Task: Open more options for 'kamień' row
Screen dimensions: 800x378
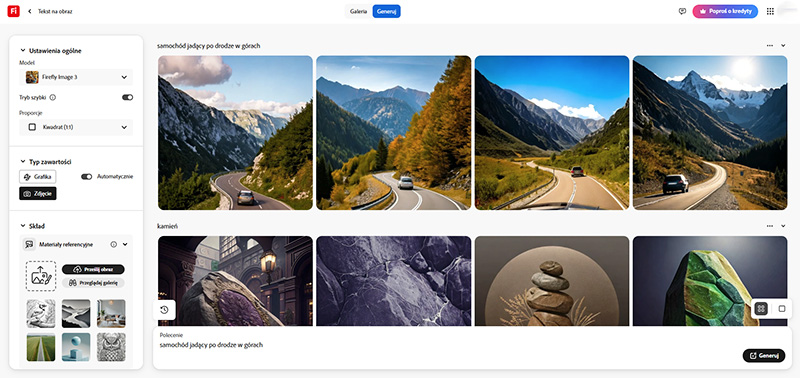Action: pos(769,226)
